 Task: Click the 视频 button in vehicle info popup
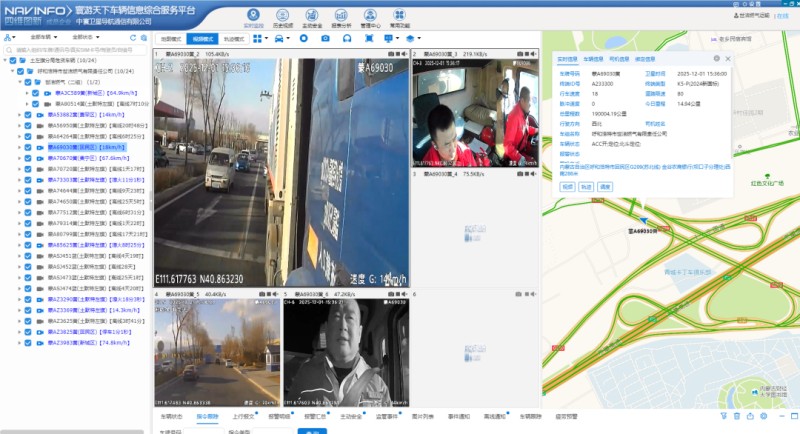pyautogui.click(x=566, y=186)
